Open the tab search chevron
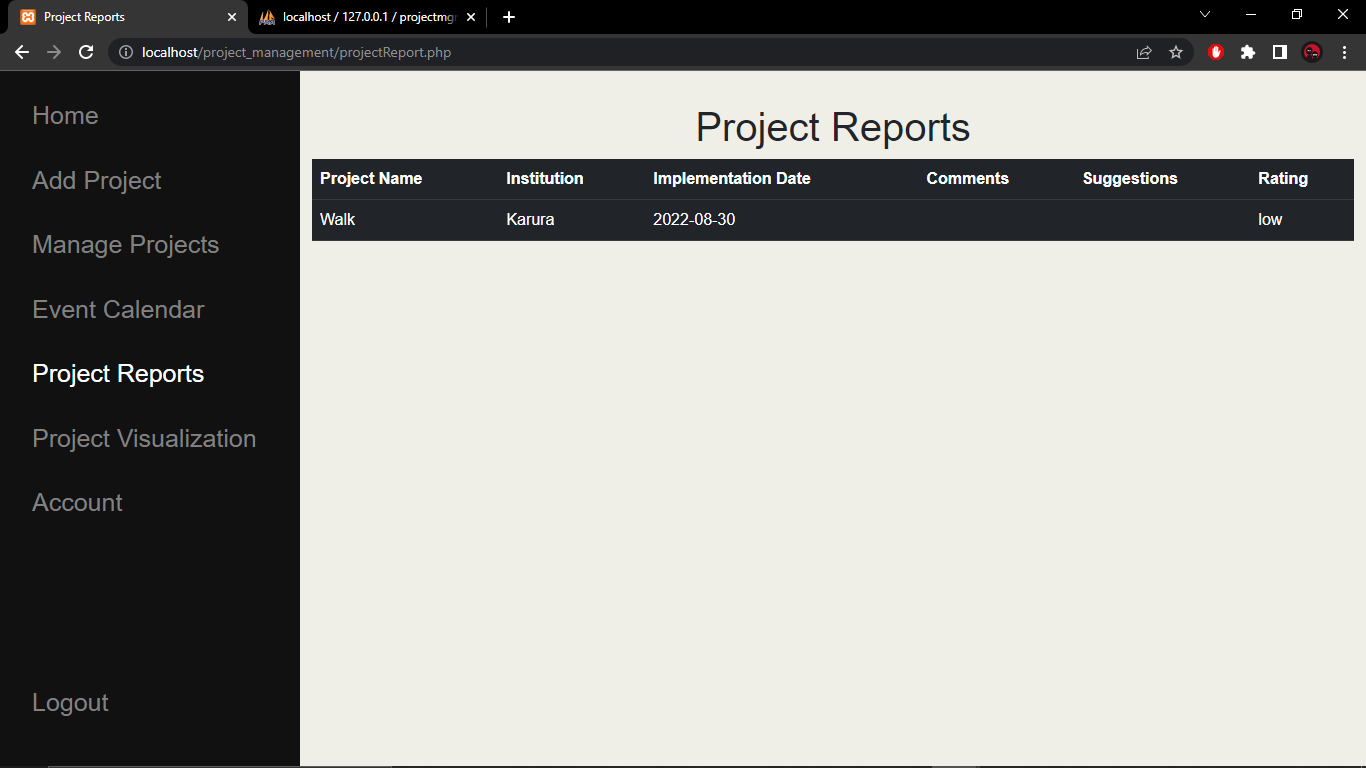 1204,15
